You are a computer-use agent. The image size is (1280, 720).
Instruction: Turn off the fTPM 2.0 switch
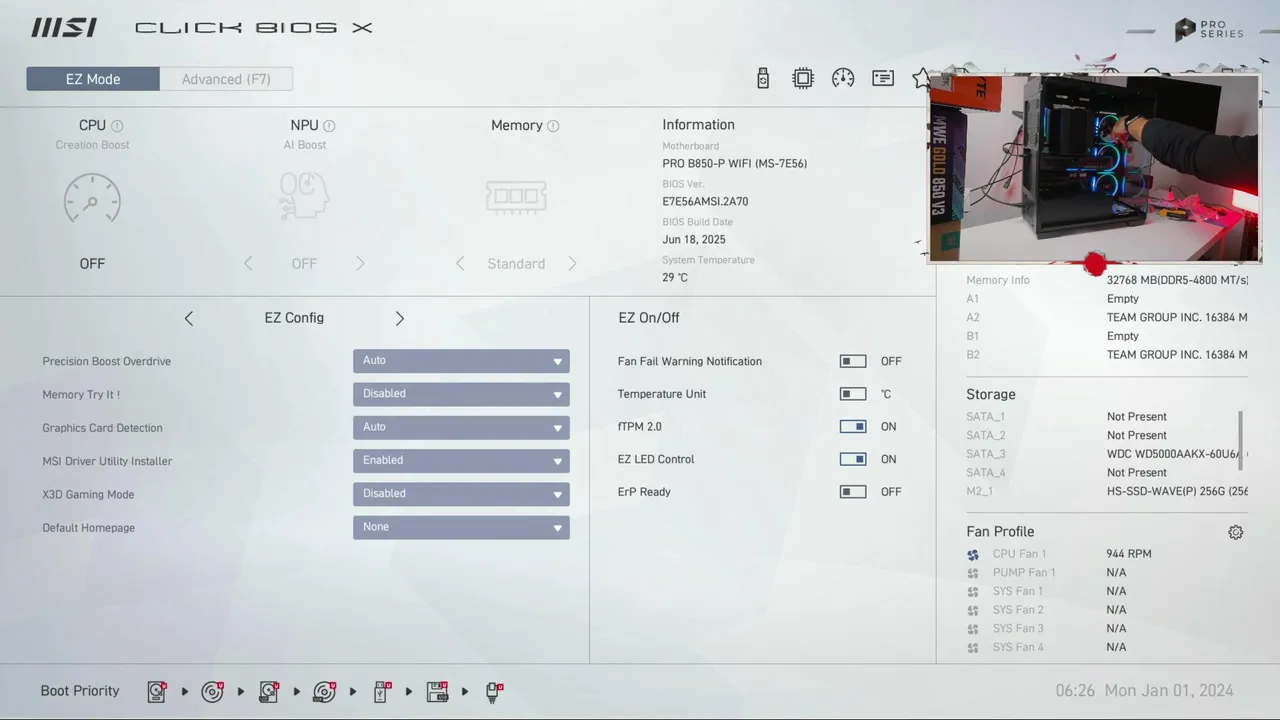point(853,426)
